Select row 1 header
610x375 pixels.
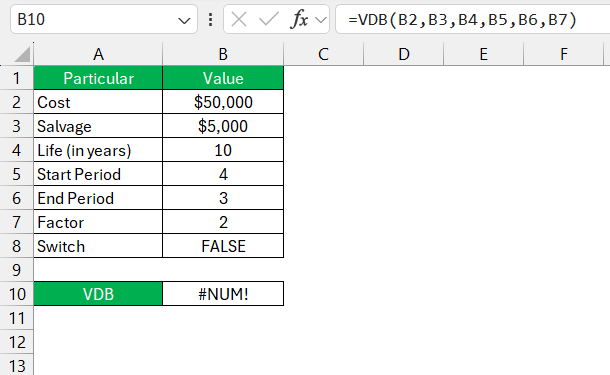click(x=16, y=78)
